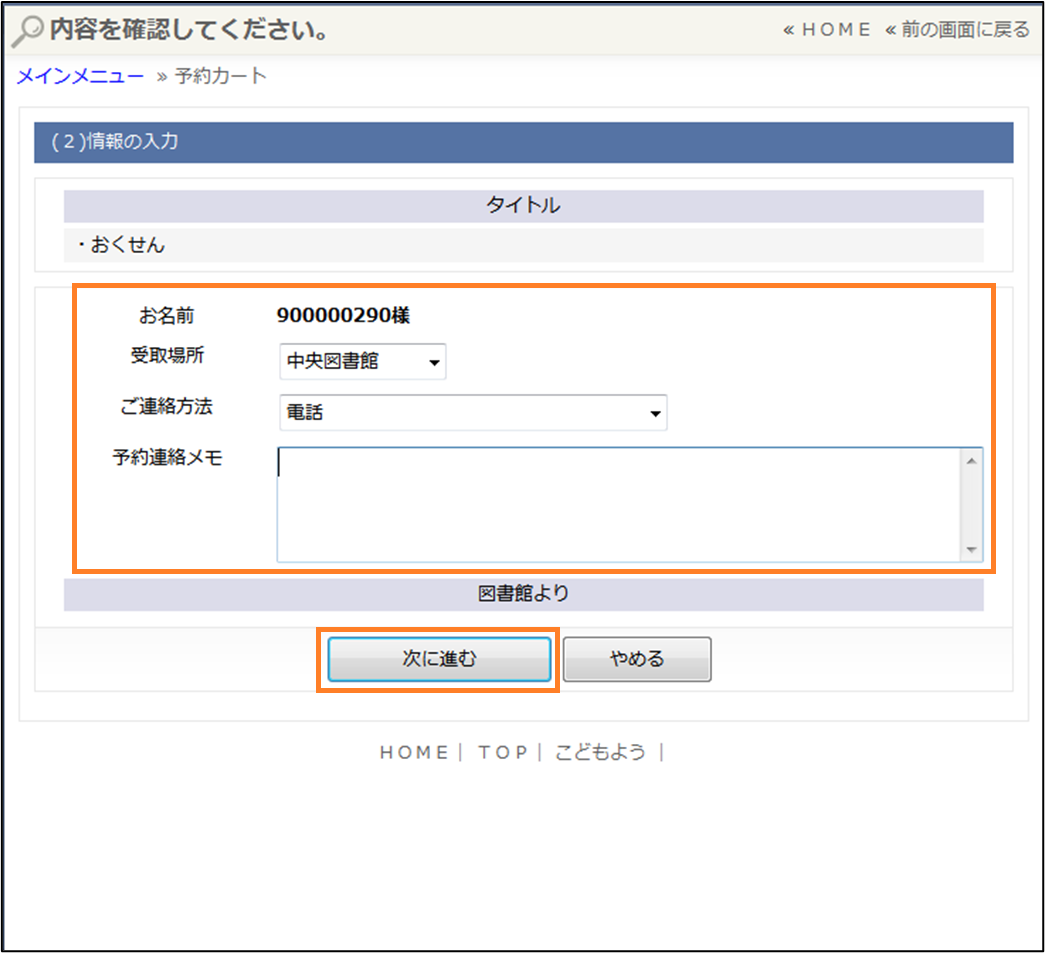Click (2)情報の入力 section heading

(x=523, y=142)
